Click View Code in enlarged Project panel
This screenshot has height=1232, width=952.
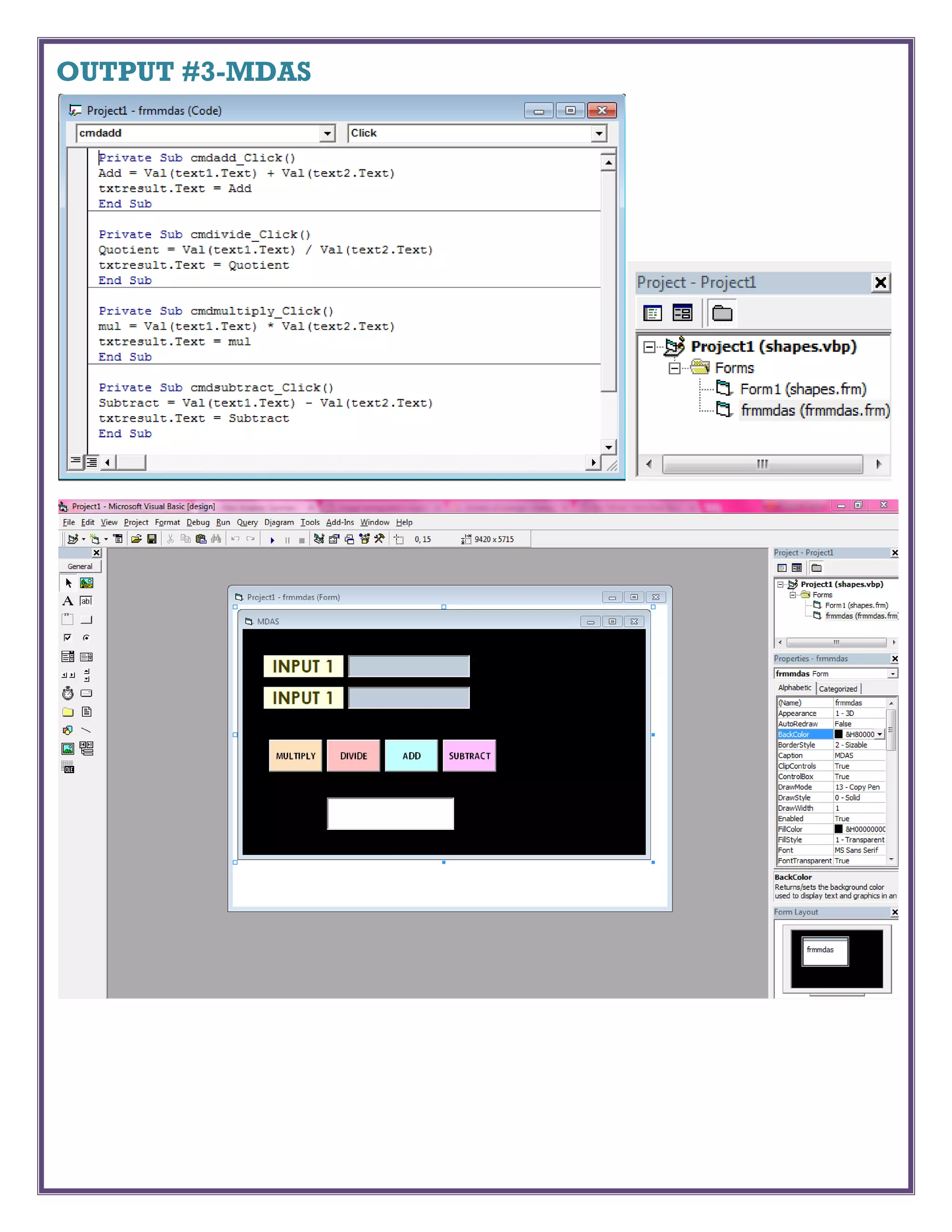pyautogui.click(x=653, y=313)
